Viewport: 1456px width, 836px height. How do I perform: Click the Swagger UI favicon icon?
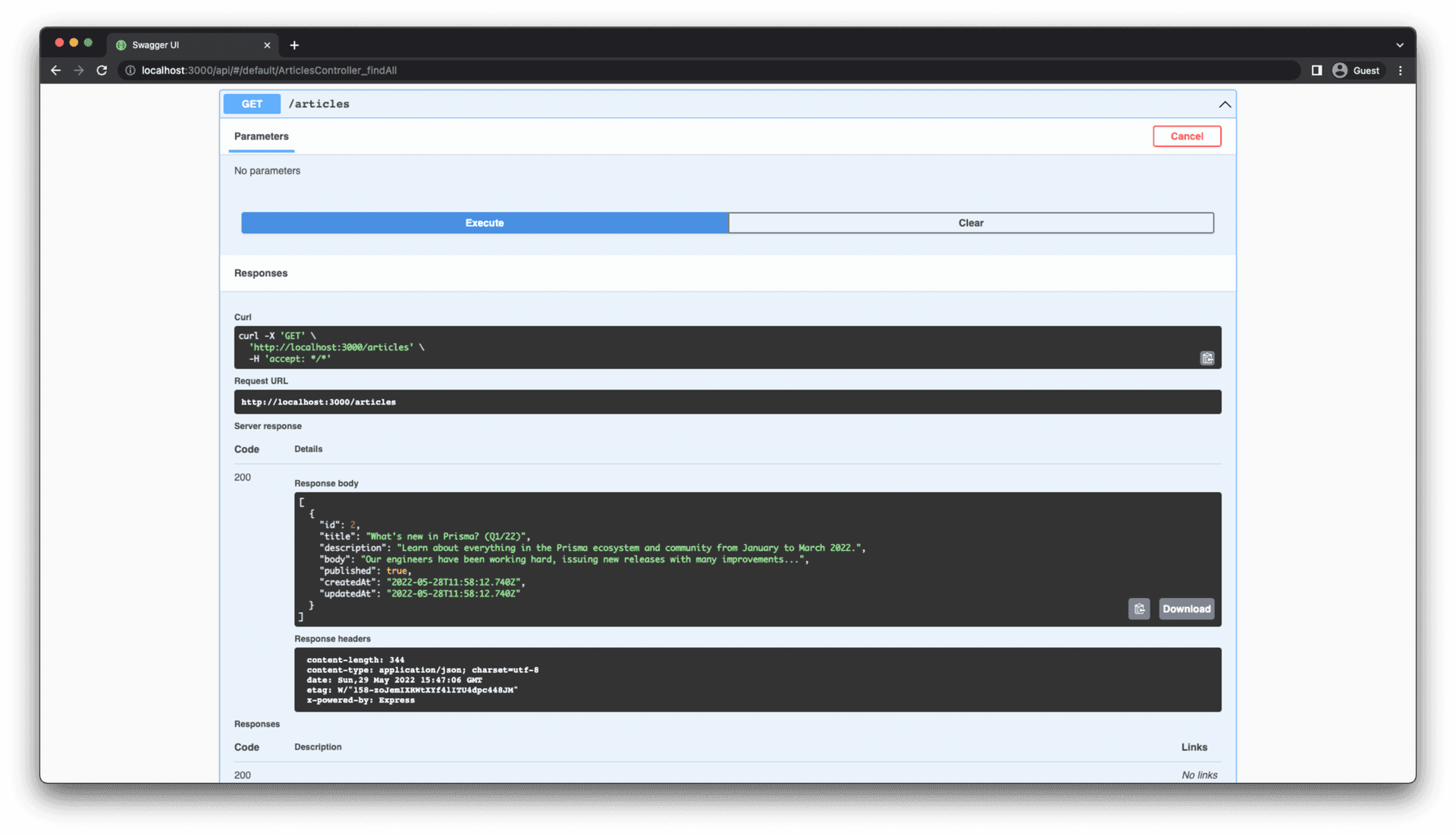[x=121, y=44]
